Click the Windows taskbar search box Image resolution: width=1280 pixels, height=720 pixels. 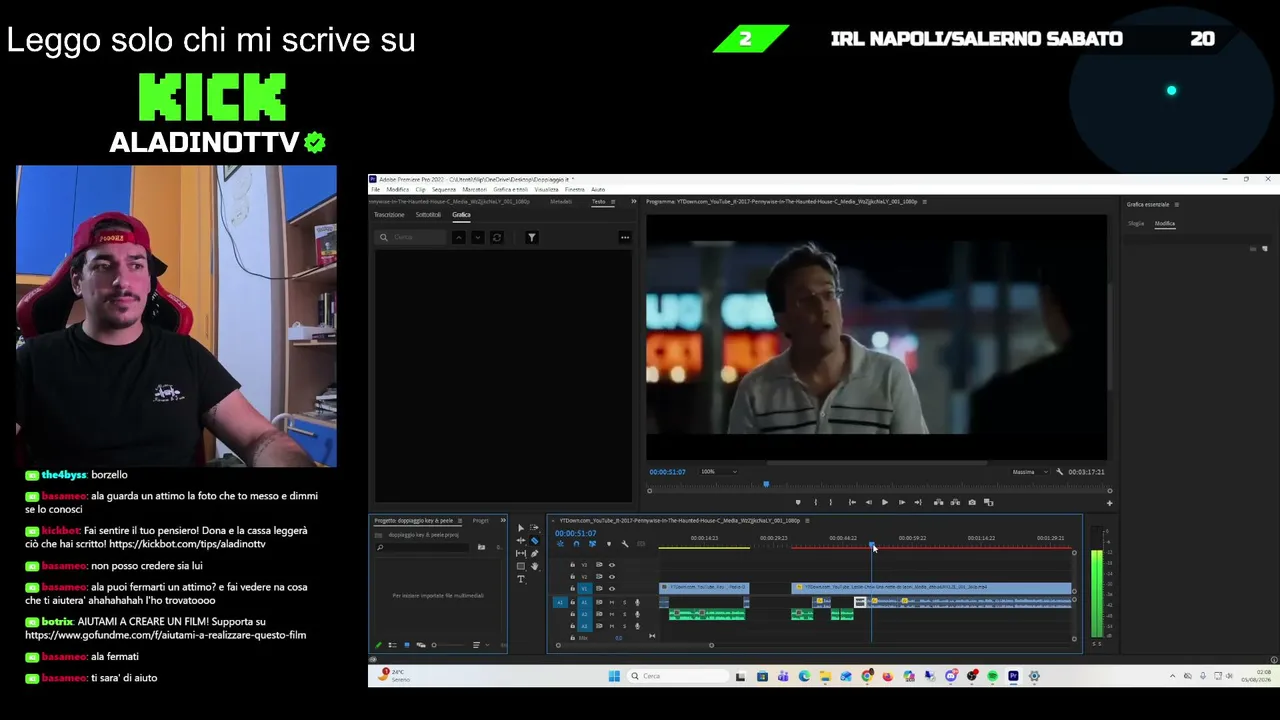(678, 676)
